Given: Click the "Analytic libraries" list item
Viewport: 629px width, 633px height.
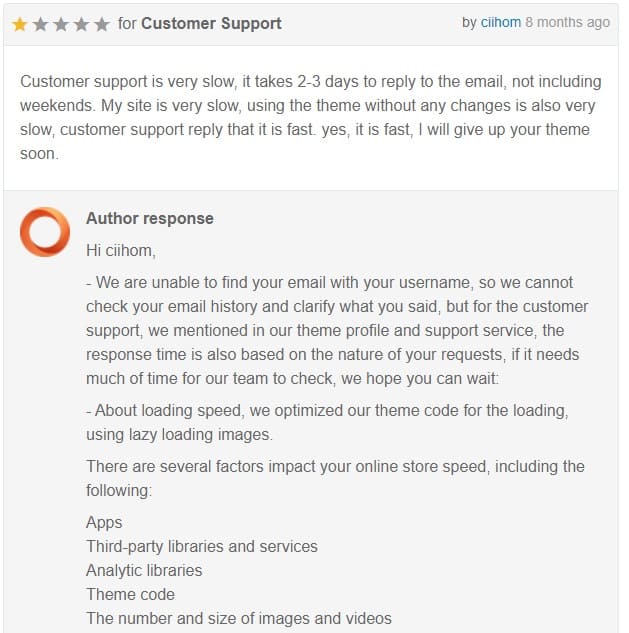Looking at the screenshot, I should click(144, 570).
